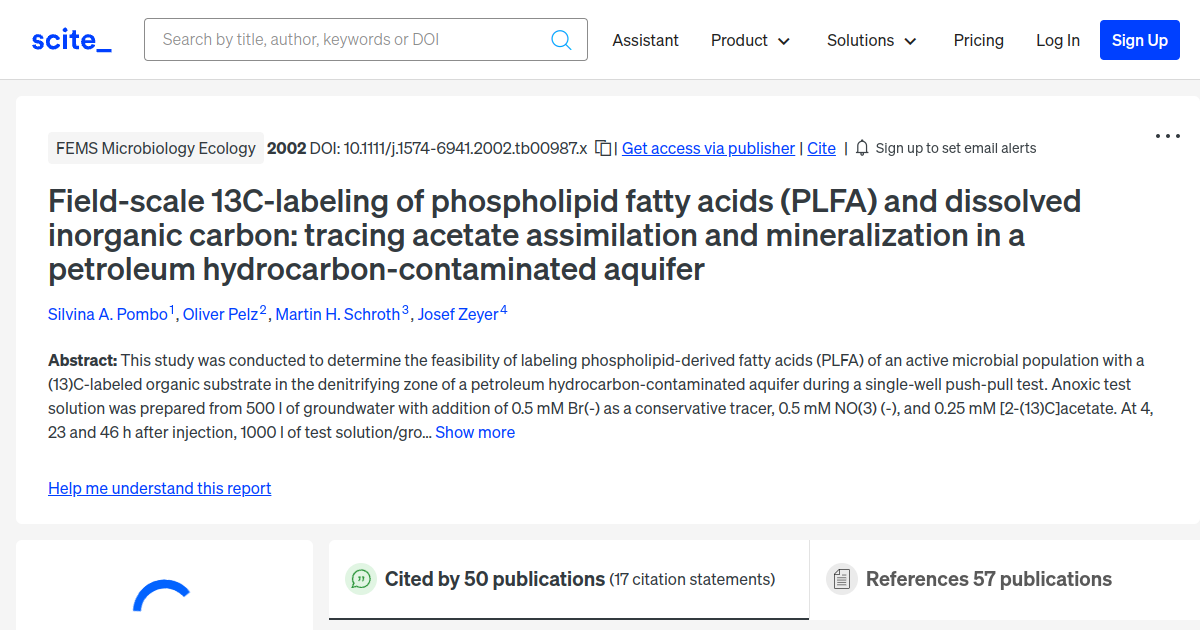This screenshot has height=630, width=1200.
Task: Open the three-dot options menu
Action: [x=1168, y=136]
